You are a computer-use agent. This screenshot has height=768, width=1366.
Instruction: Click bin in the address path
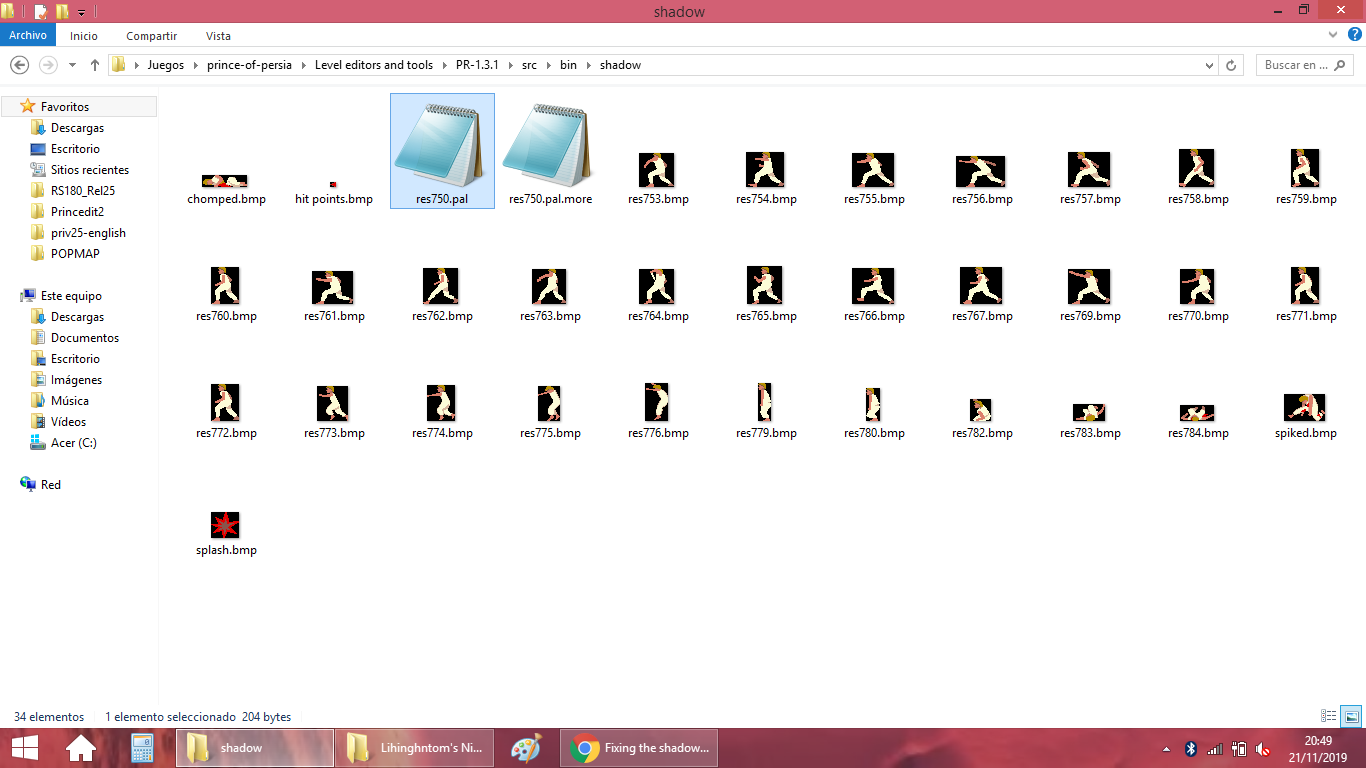coord(568,65)
